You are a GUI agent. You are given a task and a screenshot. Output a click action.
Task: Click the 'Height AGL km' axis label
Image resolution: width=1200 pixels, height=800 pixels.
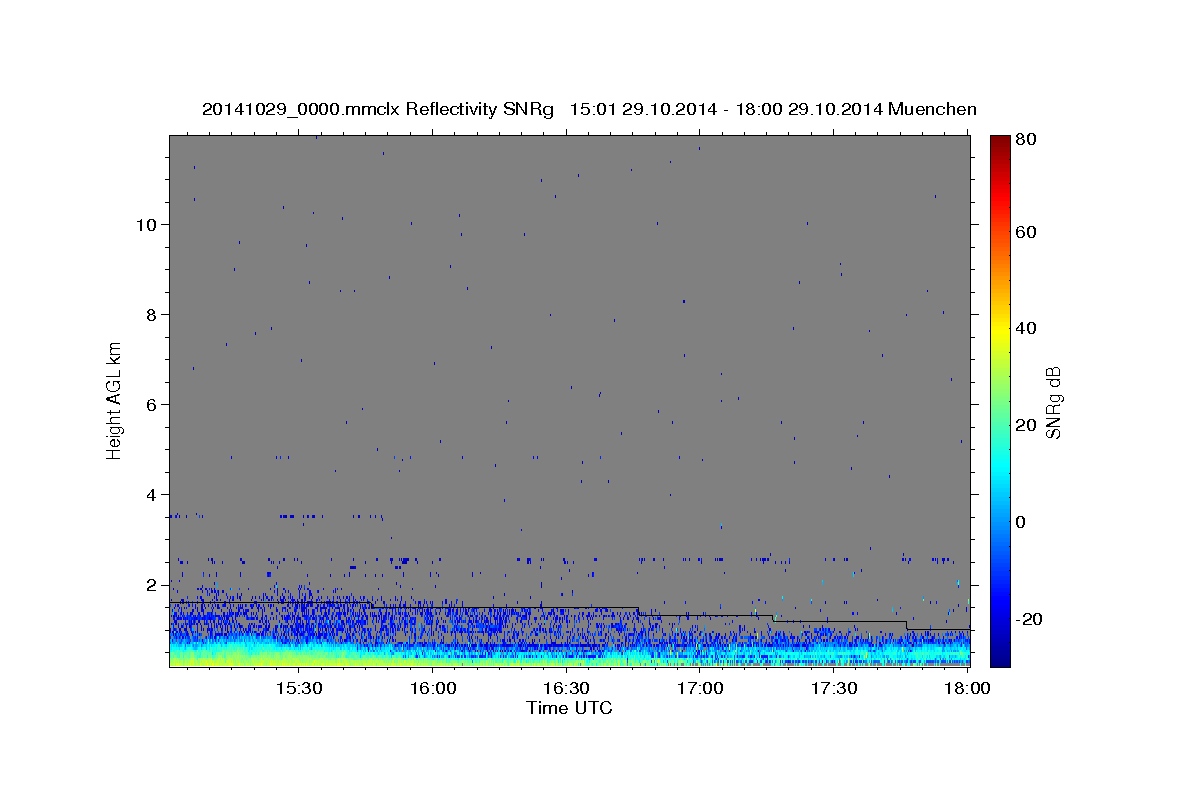(x=115, y=400)
